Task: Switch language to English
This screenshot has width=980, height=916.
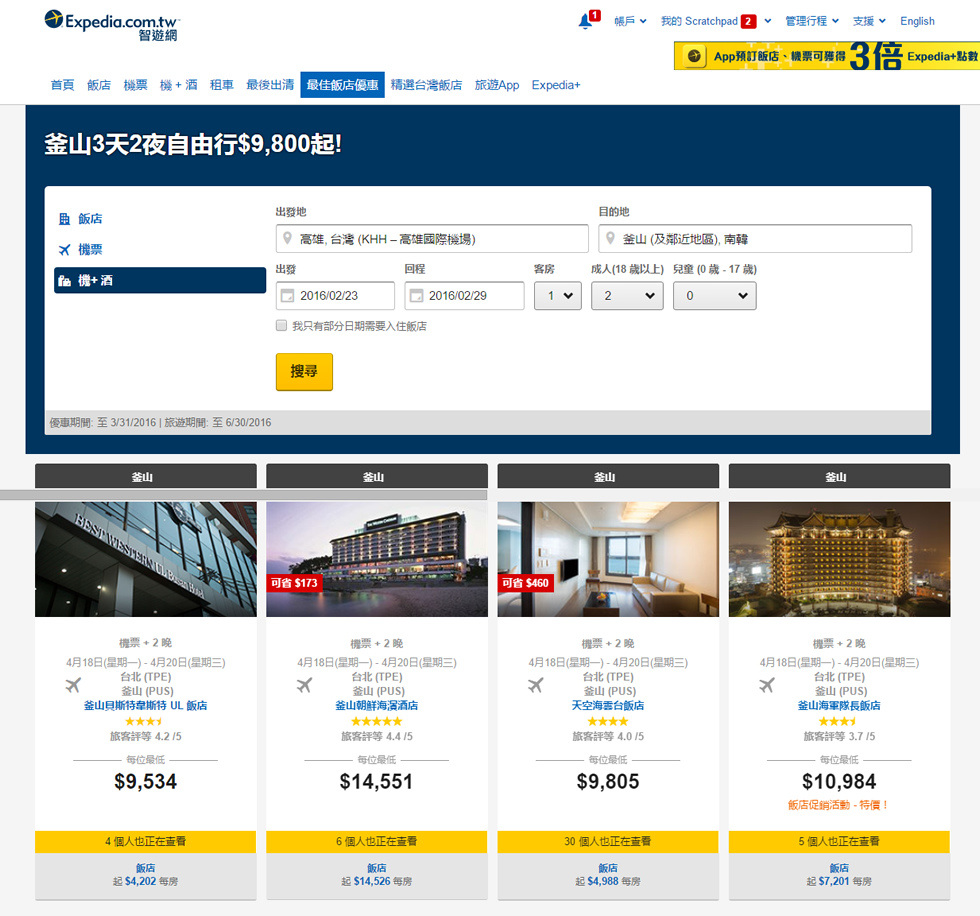Action: pos(918,21)
